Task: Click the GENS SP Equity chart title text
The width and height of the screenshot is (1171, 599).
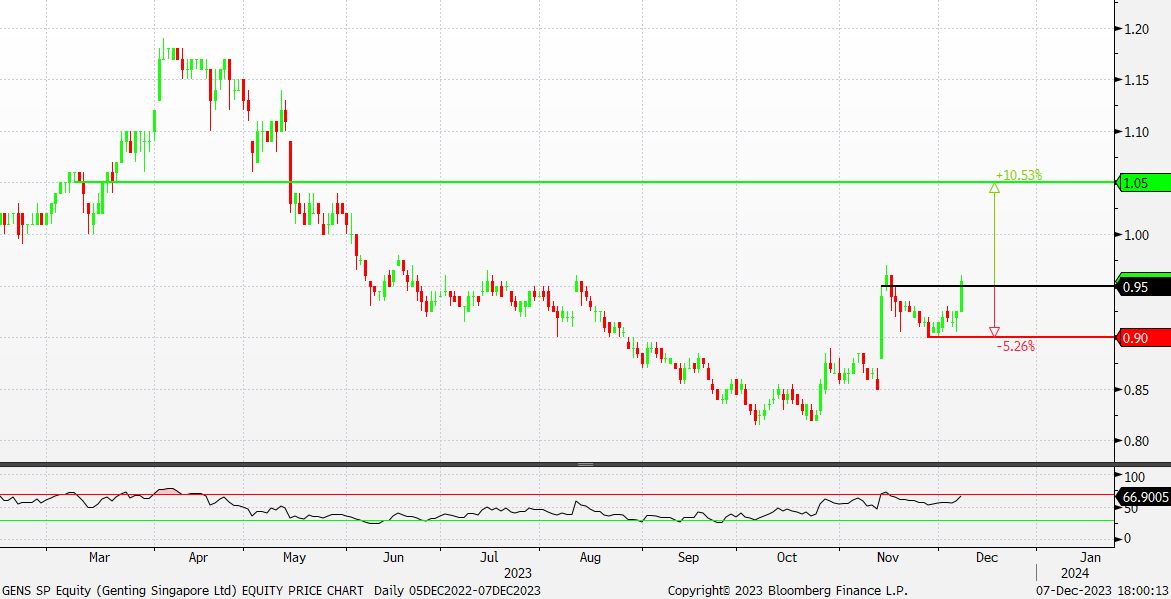Action: coord(183,591)
